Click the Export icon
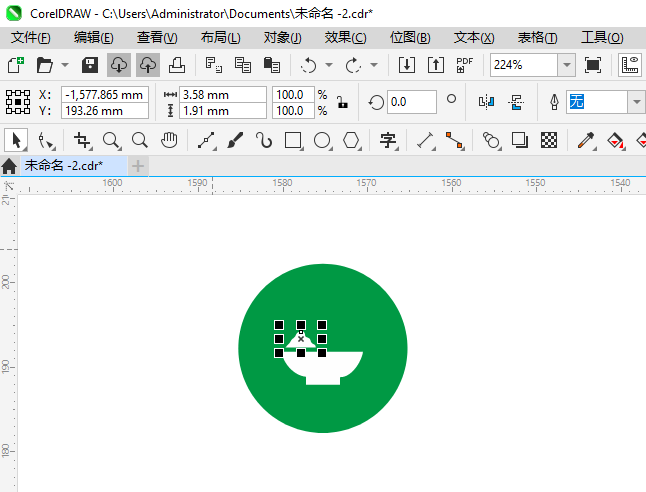646x492 pixels. pos(435,65)
